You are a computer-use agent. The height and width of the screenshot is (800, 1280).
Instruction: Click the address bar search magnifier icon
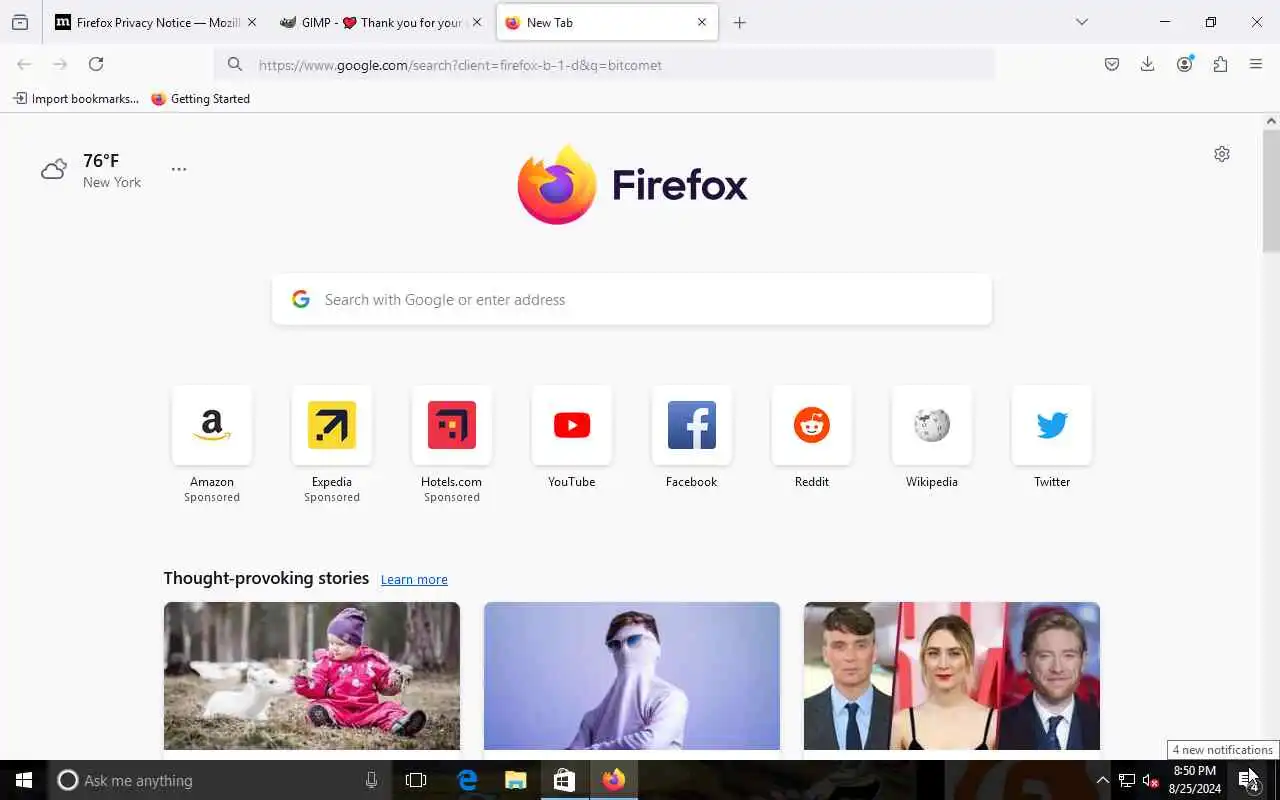click(235, 65)
